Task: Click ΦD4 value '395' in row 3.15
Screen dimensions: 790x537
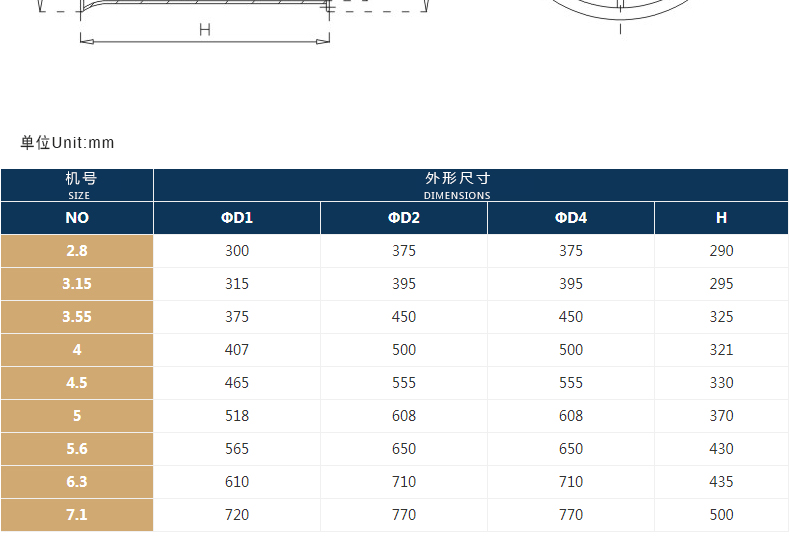Action: pyautogui.click(x=571, y=284)
